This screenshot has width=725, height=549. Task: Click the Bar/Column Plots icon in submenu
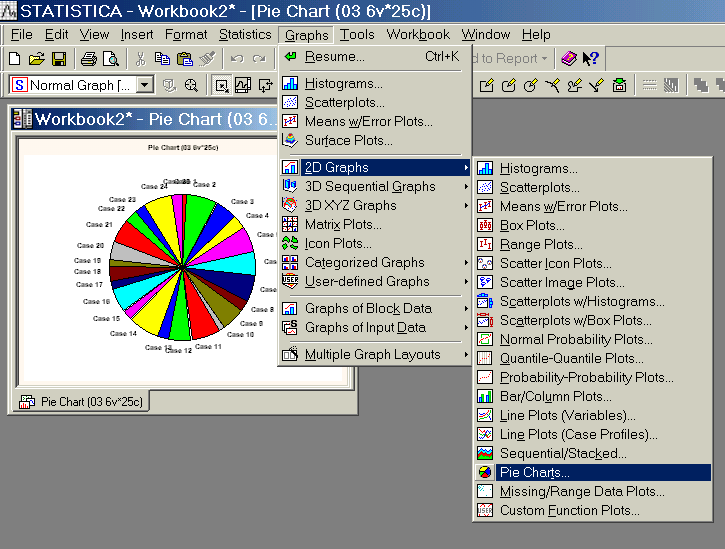pos(485,396)
